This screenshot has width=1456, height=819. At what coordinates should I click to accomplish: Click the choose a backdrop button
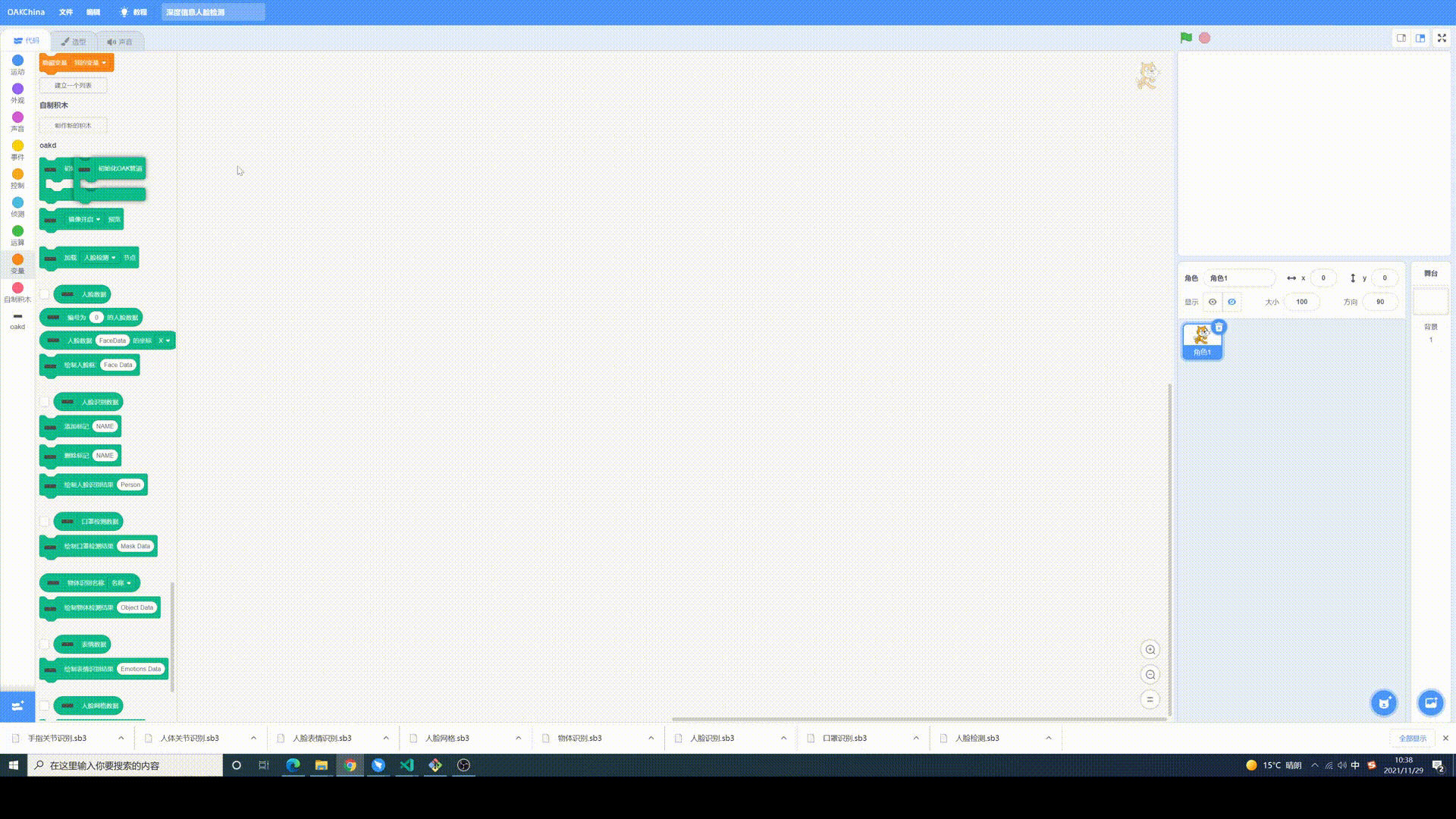point(1431,703)
